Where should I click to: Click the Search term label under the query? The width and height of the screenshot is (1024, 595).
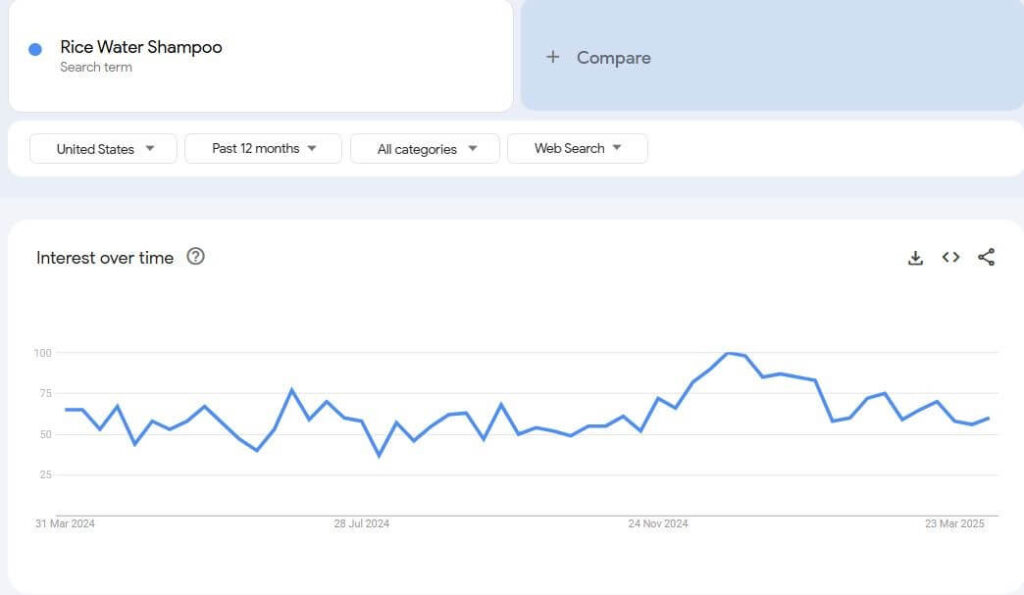tap(96, 68)
